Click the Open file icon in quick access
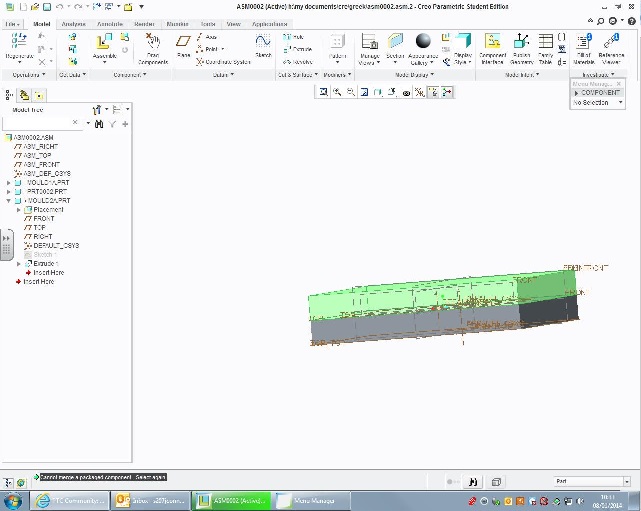The image size is (641, 511). 36,7
